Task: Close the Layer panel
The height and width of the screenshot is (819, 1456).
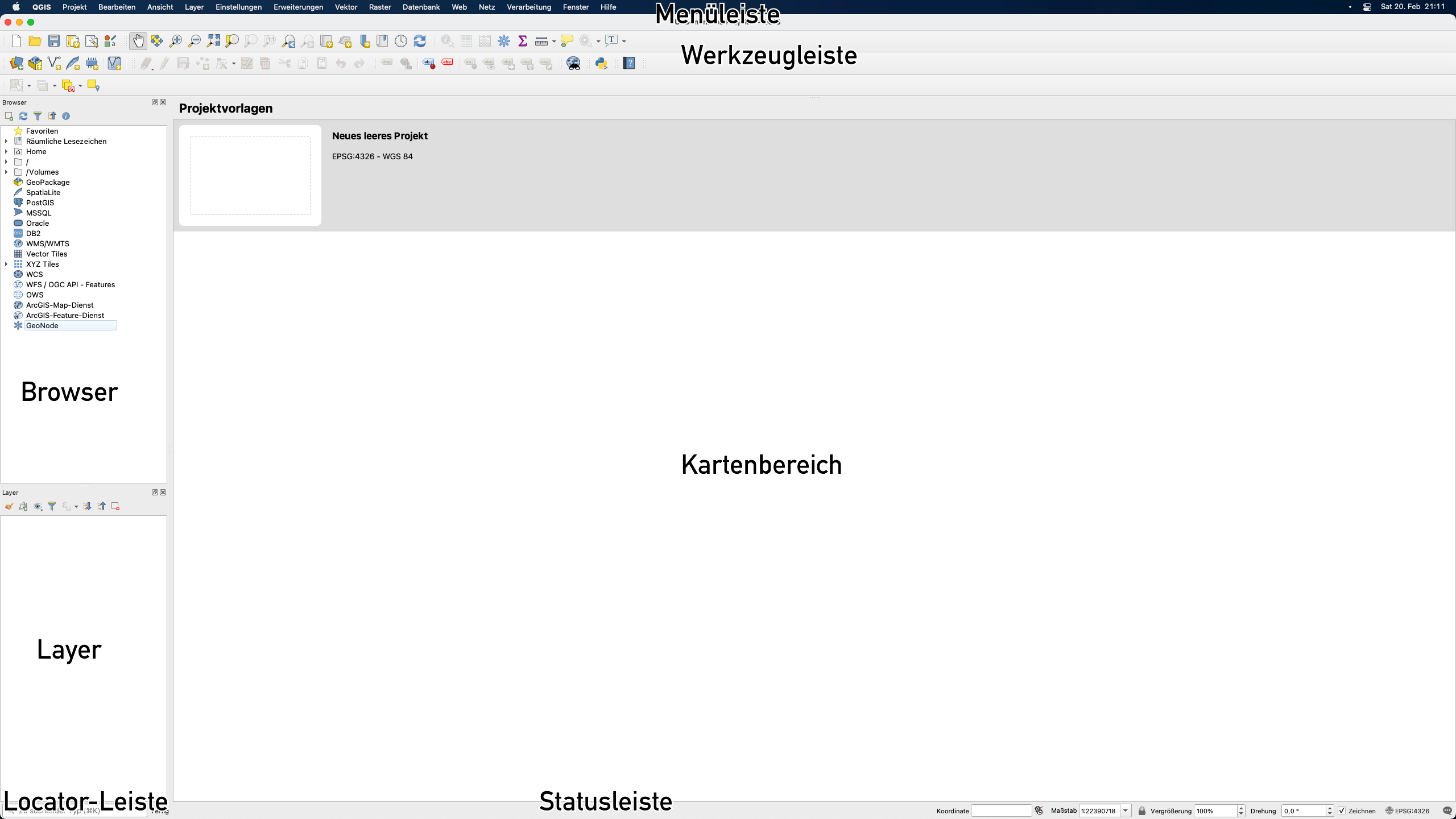Action: [163, 493]
